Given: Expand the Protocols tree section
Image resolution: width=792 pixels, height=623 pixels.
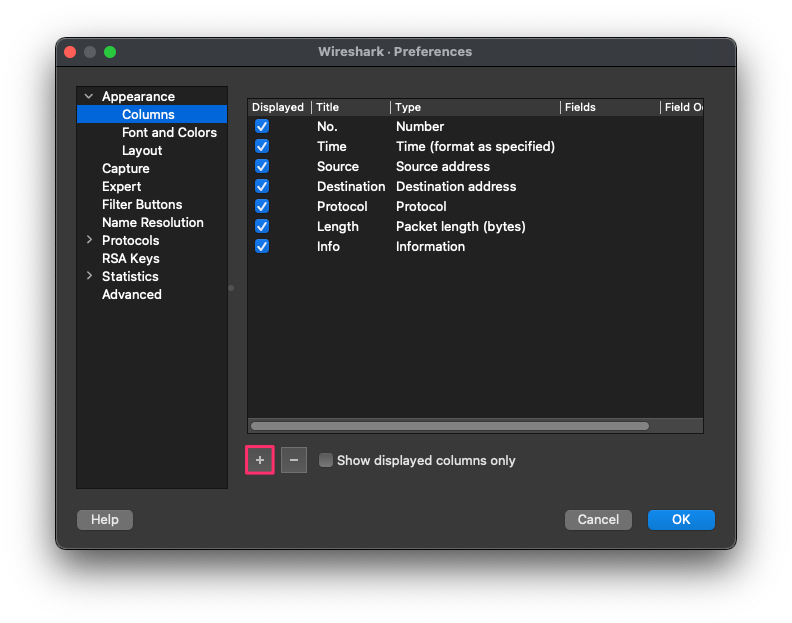Looking at the screenshot, I should 89,240.
